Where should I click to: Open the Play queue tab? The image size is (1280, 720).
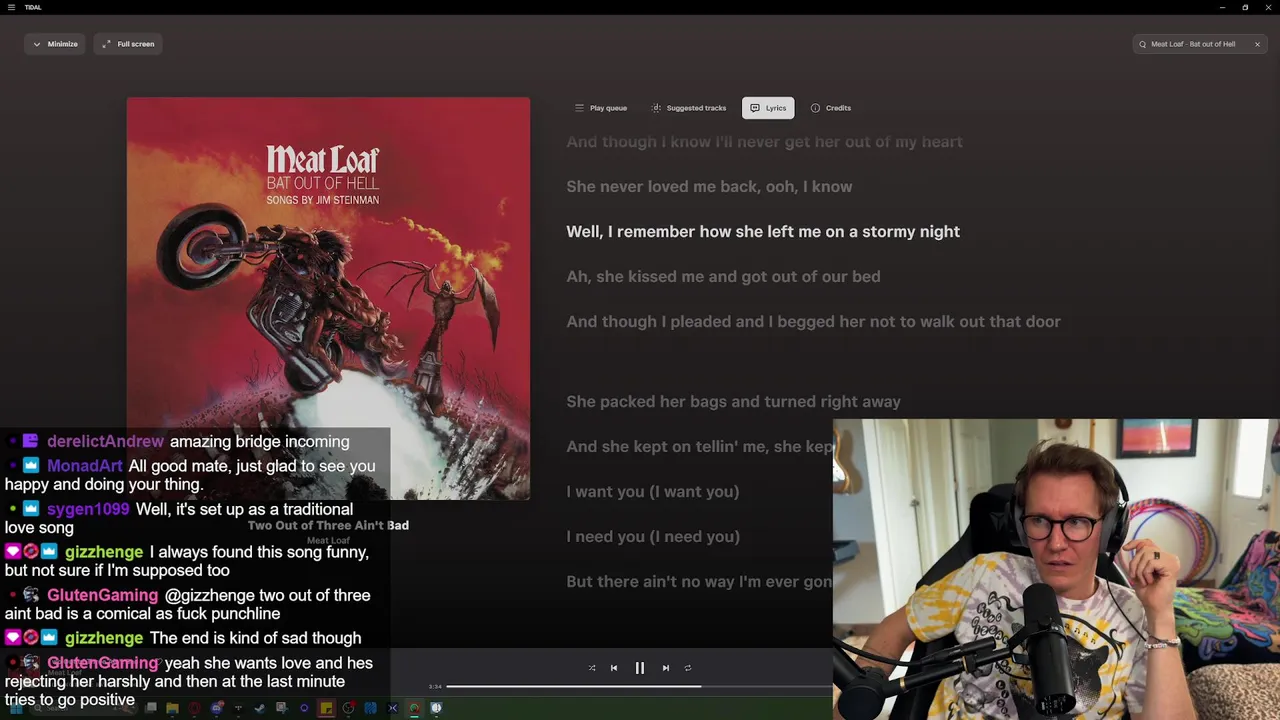[601, 108]
